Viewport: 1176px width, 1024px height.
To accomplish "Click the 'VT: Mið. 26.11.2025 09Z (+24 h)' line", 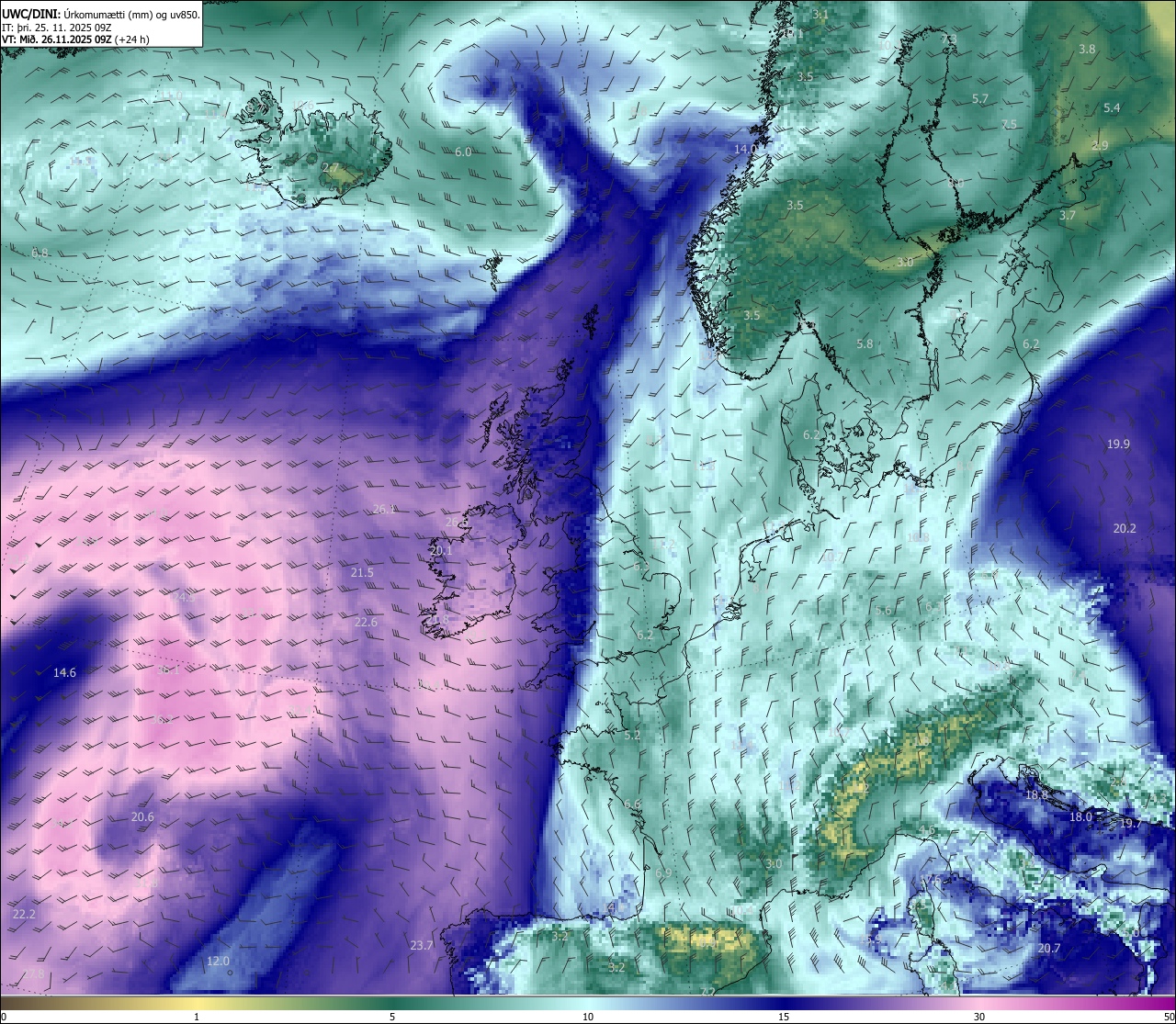I will [75, 39].
